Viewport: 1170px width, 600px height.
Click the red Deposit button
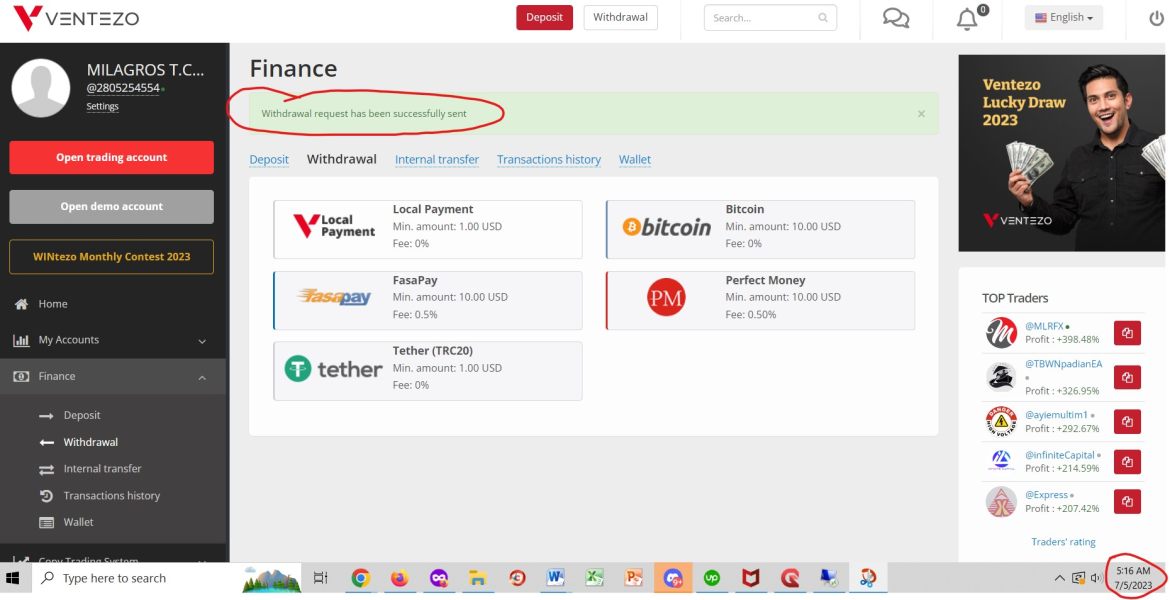coord(545,17)
